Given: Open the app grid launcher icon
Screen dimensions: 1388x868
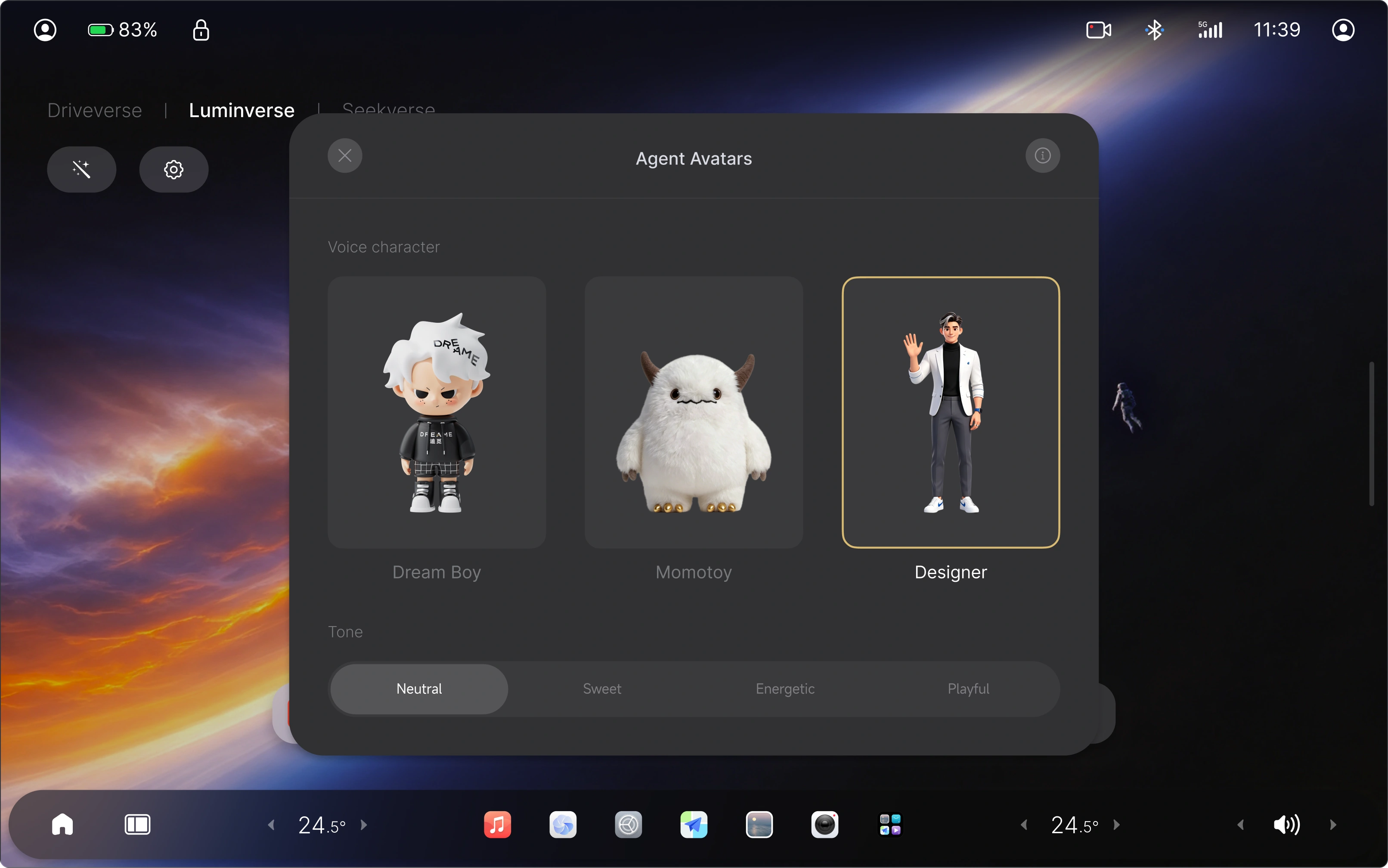Looking at the screenshot, I should click(x=890, y=825).
